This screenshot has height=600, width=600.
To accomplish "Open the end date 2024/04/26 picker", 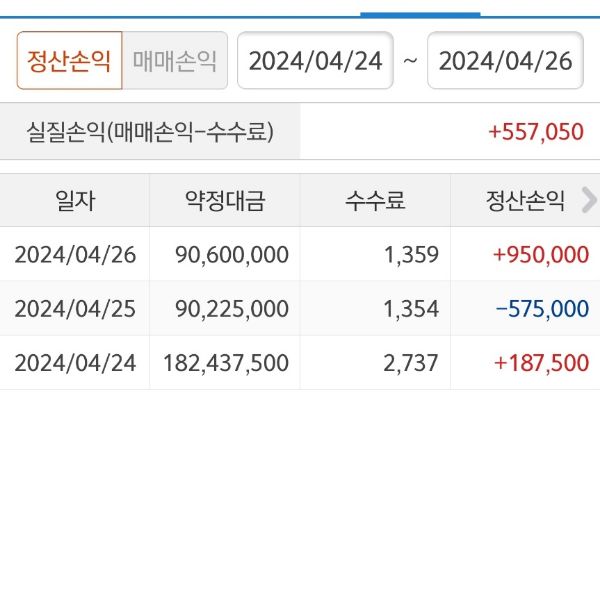I will point(505,61).
